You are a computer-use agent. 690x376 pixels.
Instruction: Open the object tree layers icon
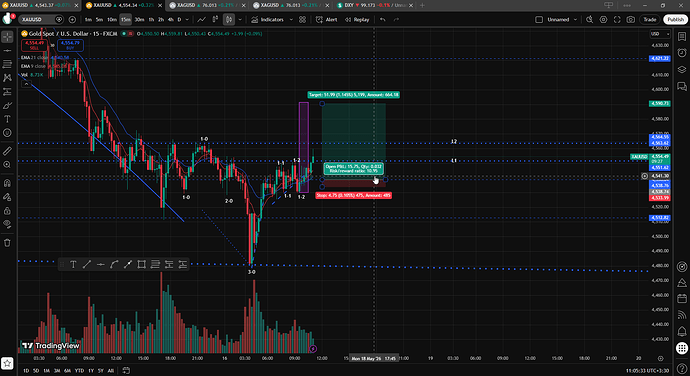682,70
